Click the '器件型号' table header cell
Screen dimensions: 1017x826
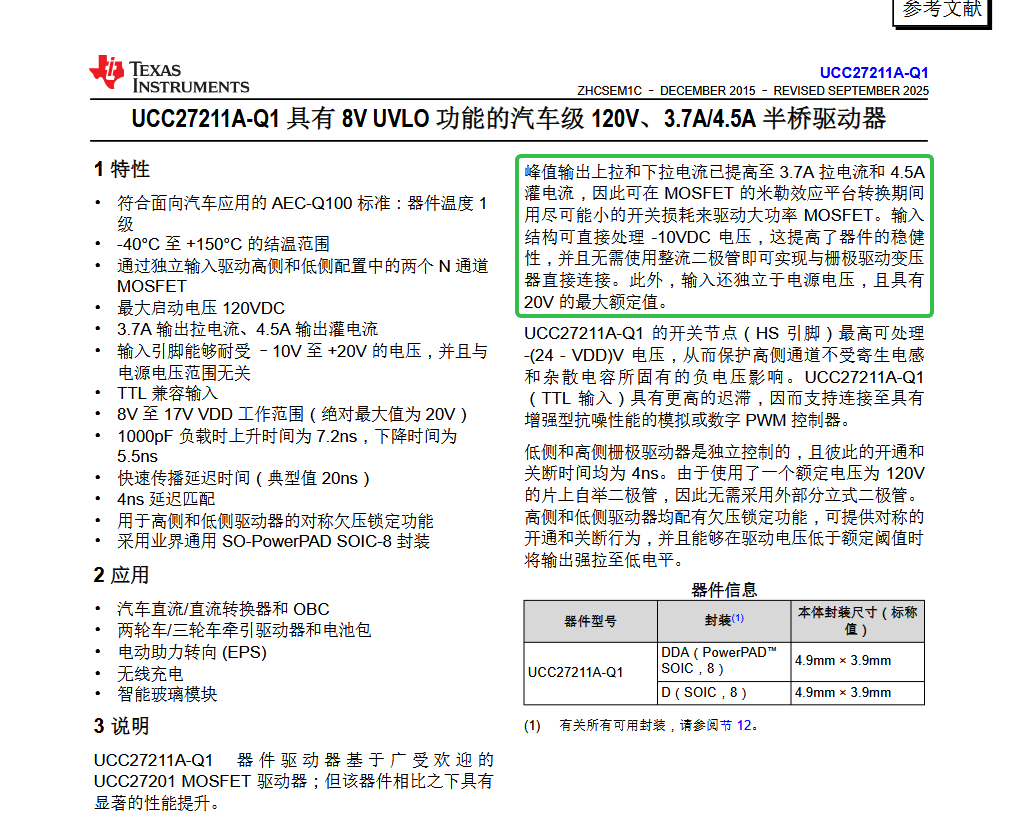591,621
